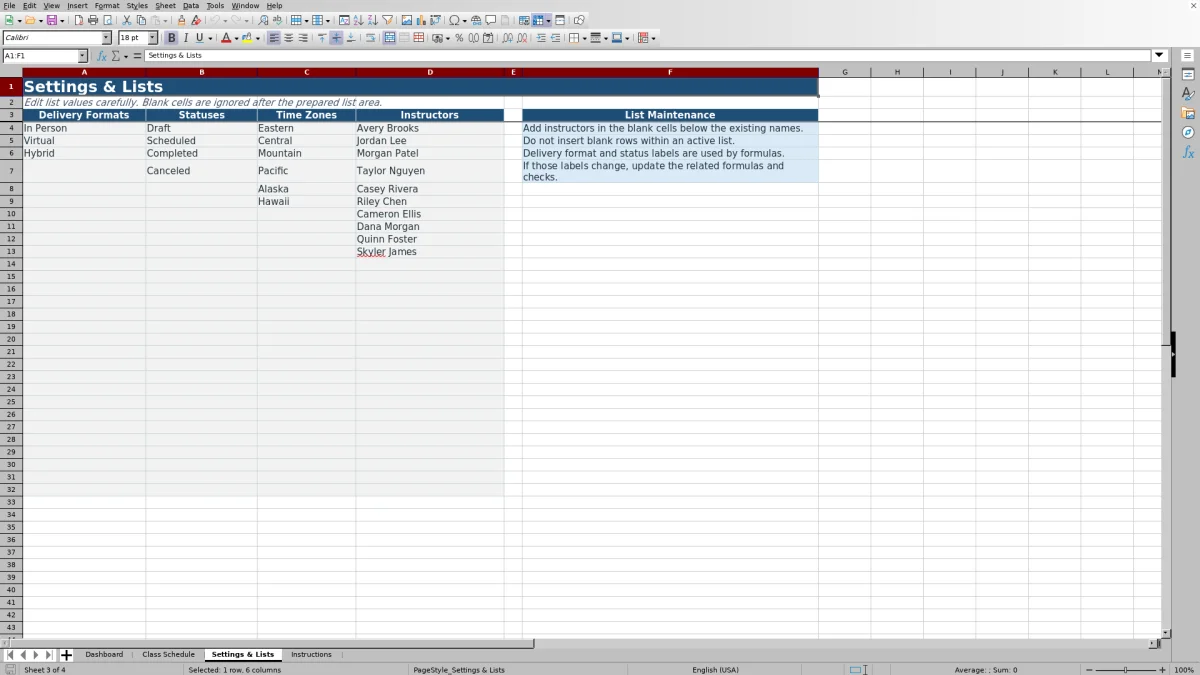Image resolution: width=1200 pixels, height=675 pixels.
Task: Open the Styles menu
Action: coord(137,5)
